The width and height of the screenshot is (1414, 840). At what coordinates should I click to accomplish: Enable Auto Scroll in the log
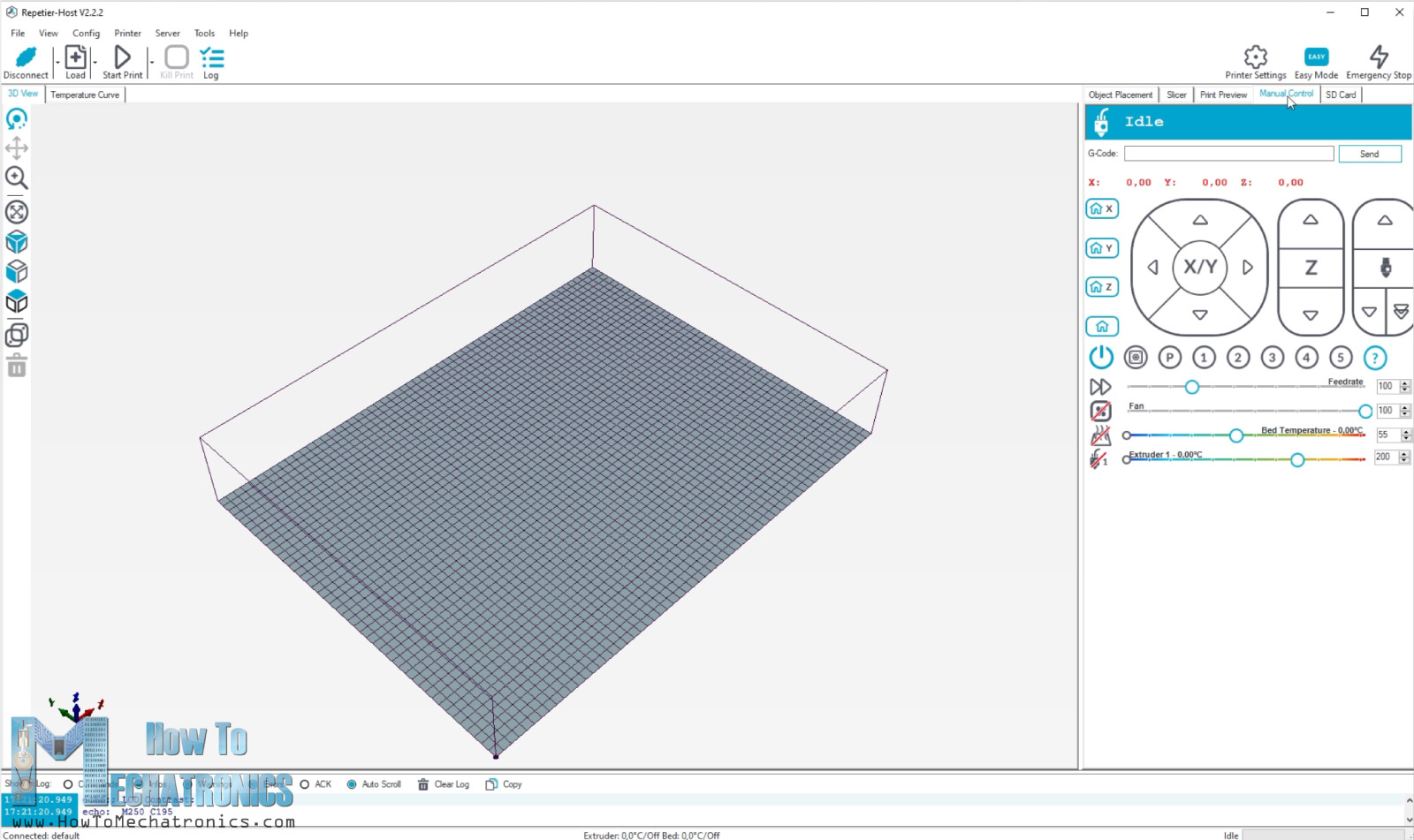[x=353, y=783]
